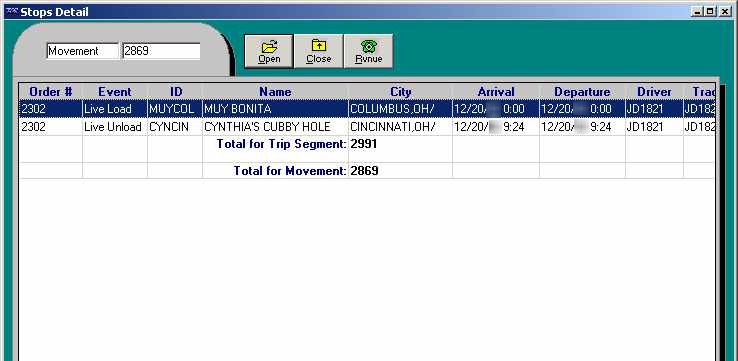Maximize the Stops Detail window
This screenshot has height=361, width=738.
(711, 12)
